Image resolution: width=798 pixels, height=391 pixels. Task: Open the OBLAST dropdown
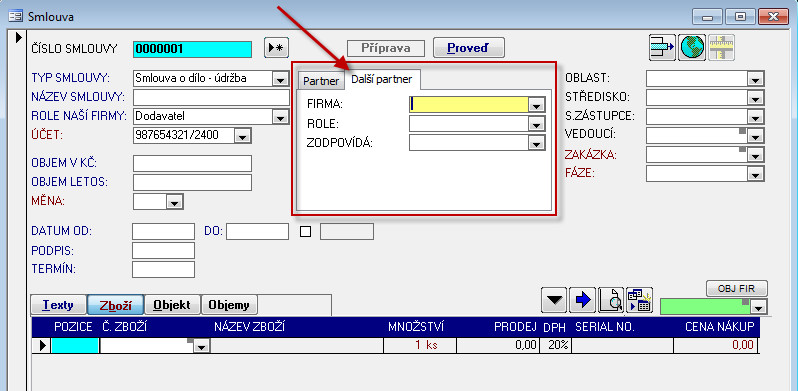[756, 79]
